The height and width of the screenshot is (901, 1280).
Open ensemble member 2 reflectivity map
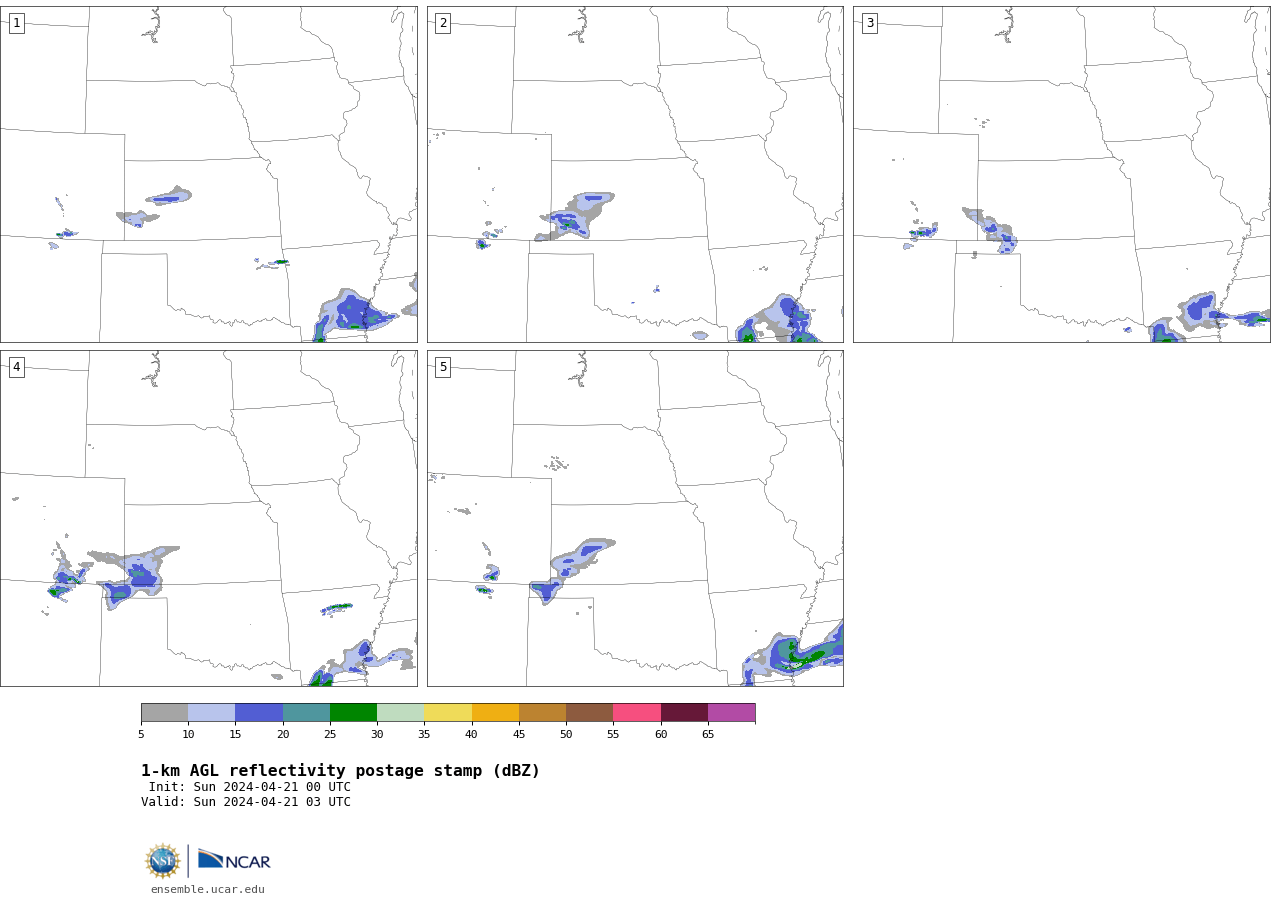coord(635,174)
